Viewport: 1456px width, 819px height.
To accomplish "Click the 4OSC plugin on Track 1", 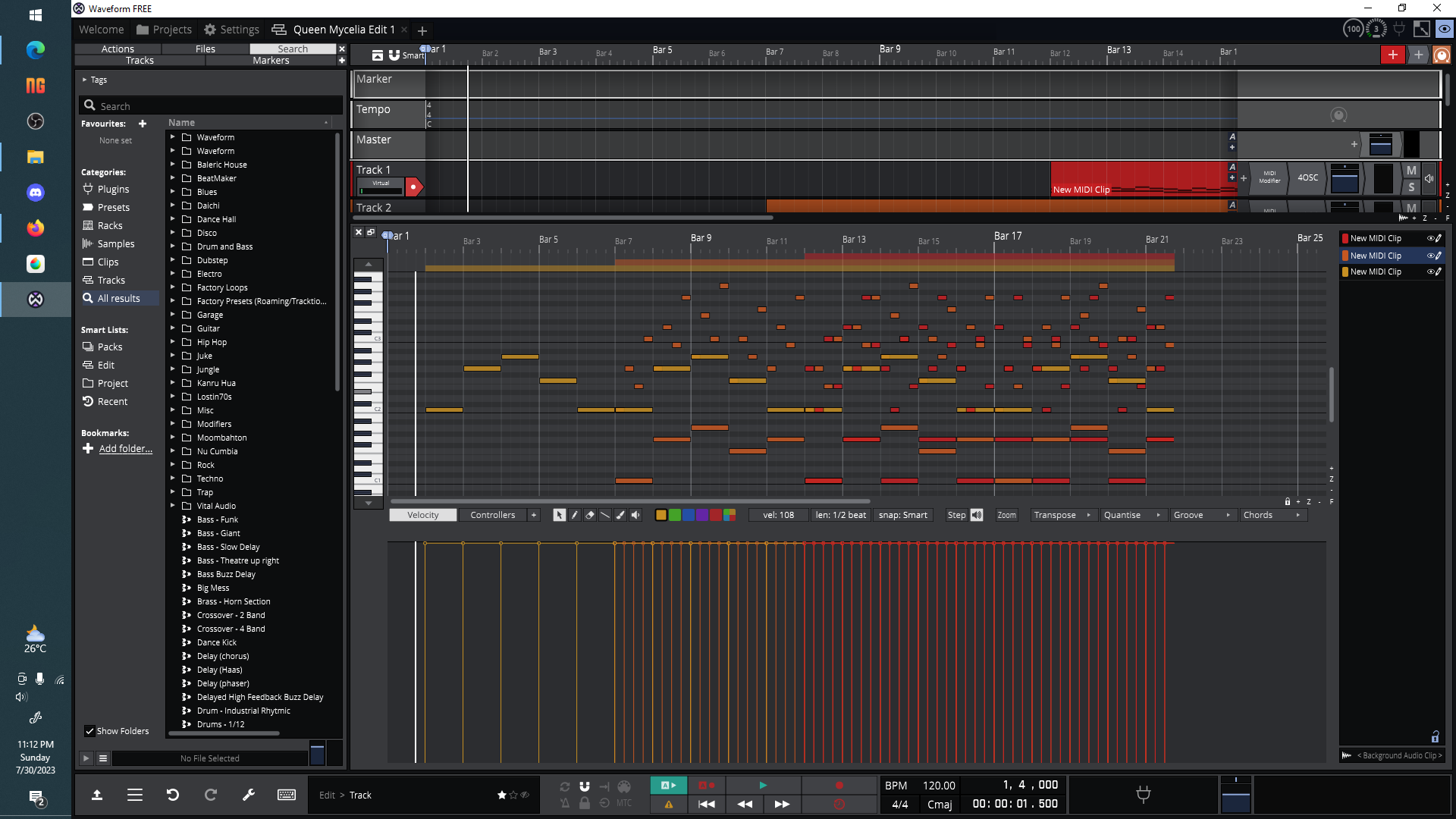I will [x=1307, y=178].
